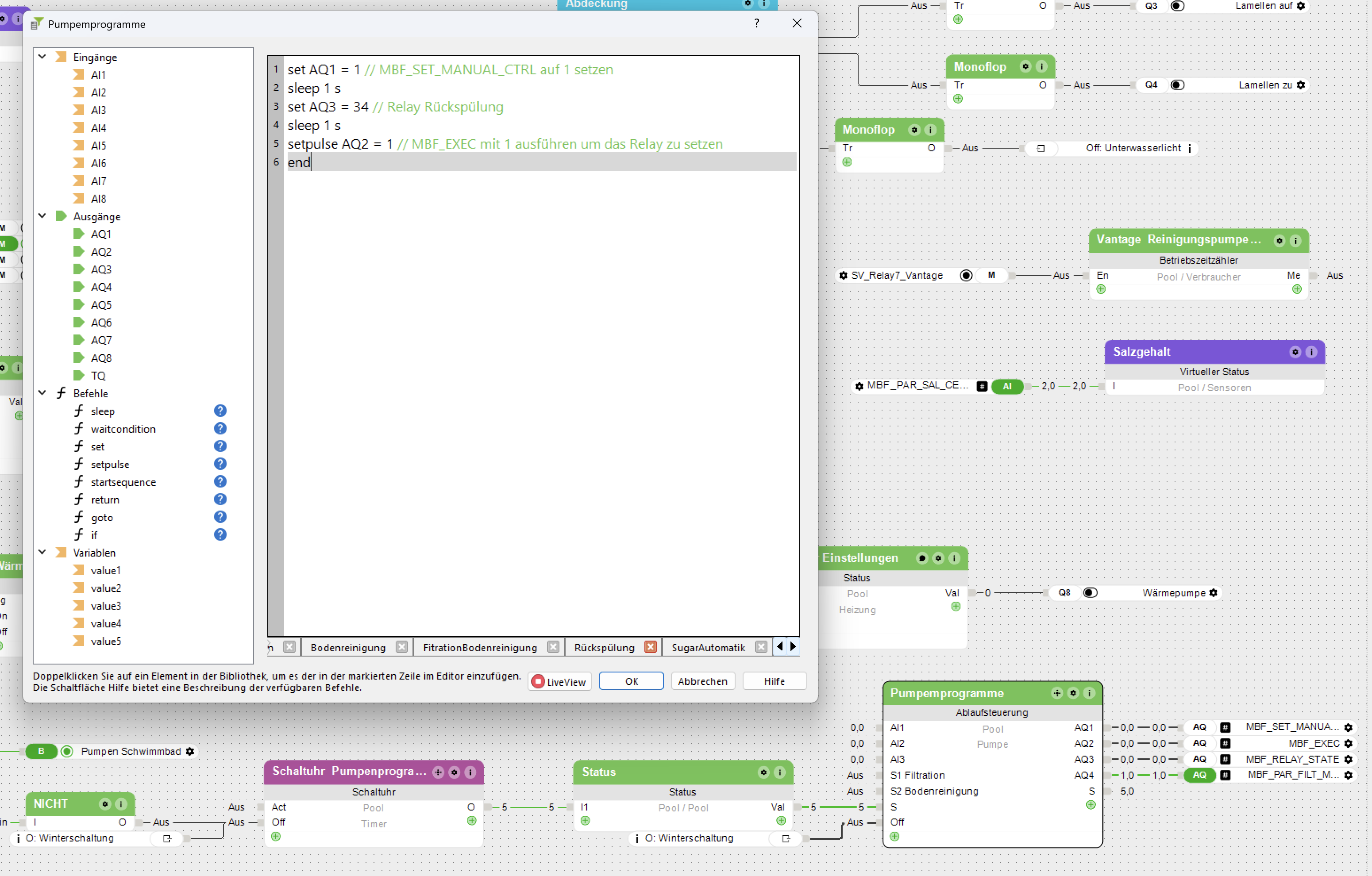The image size is (1372, 876).
Task: Open help icon for goto command
Action: pos(220,517)
